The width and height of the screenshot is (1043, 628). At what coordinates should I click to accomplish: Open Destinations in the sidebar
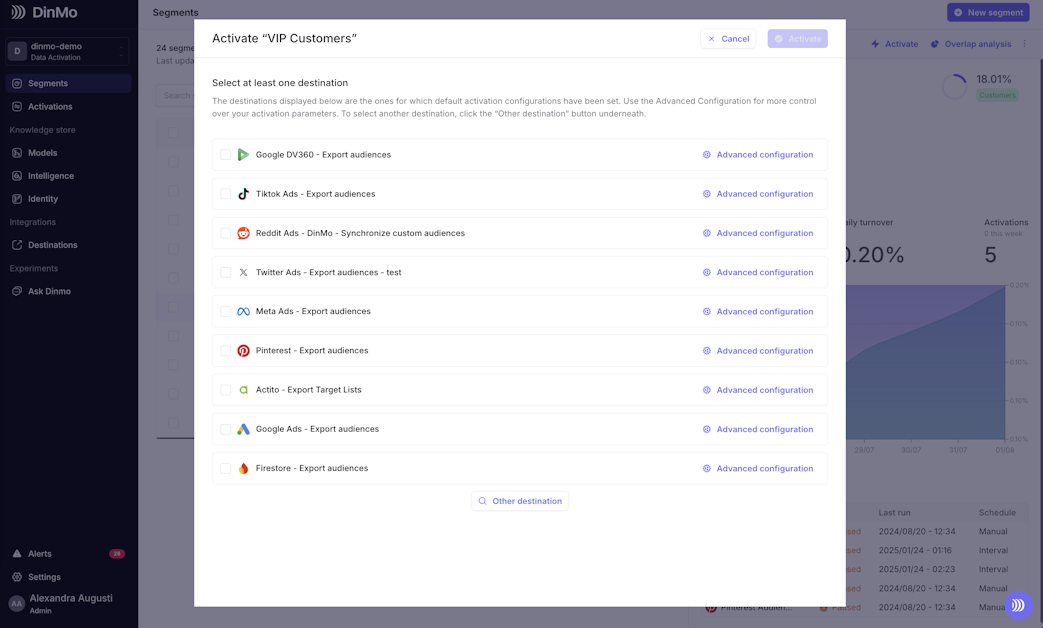pos(68,245)
